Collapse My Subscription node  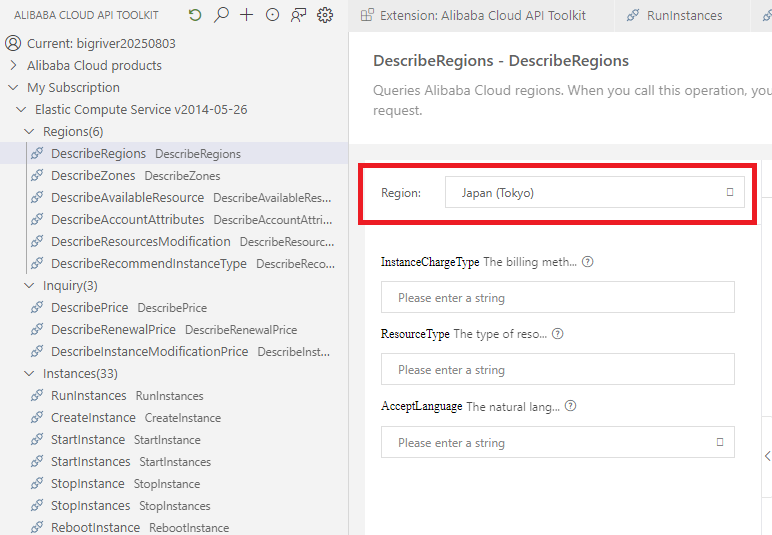coord(13,88)
